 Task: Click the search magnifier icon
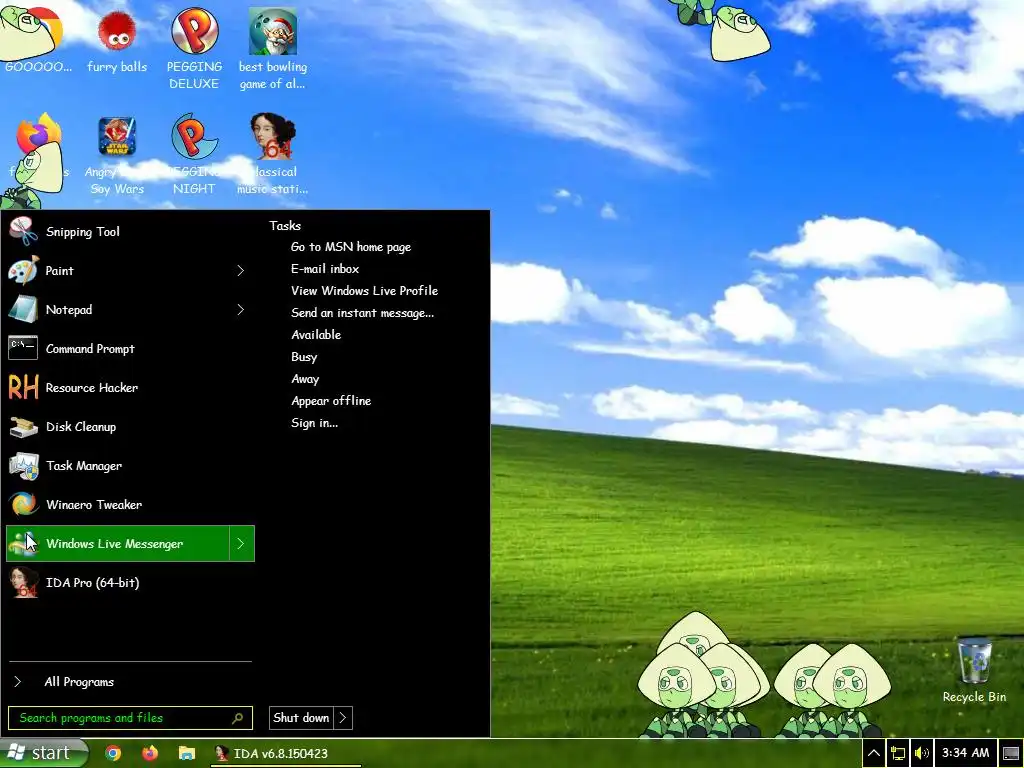tap(238, 718)
